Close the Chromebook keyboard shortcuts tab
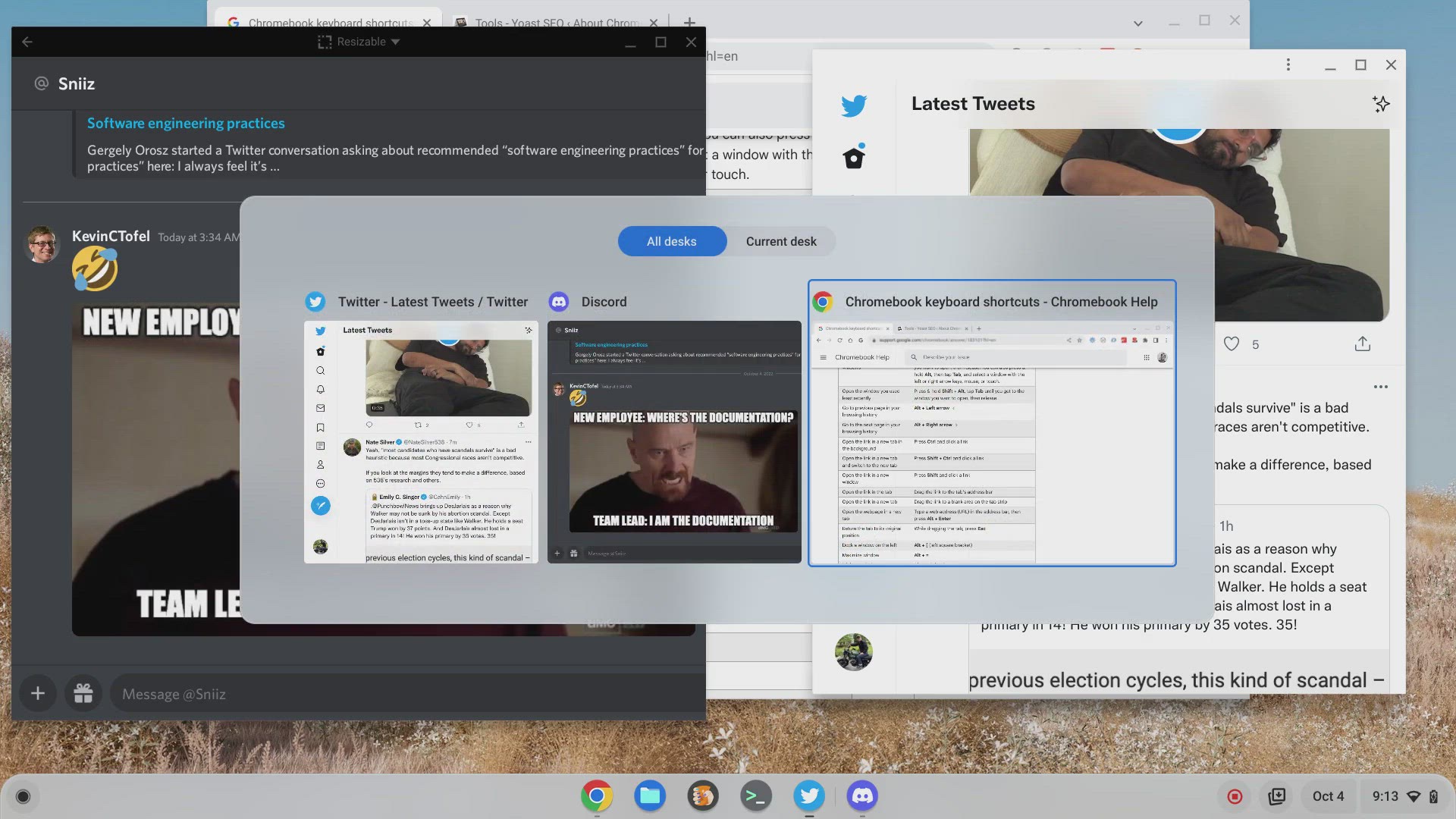The width and height of the screenshot is (1456, 819). (x=427, y=23)
